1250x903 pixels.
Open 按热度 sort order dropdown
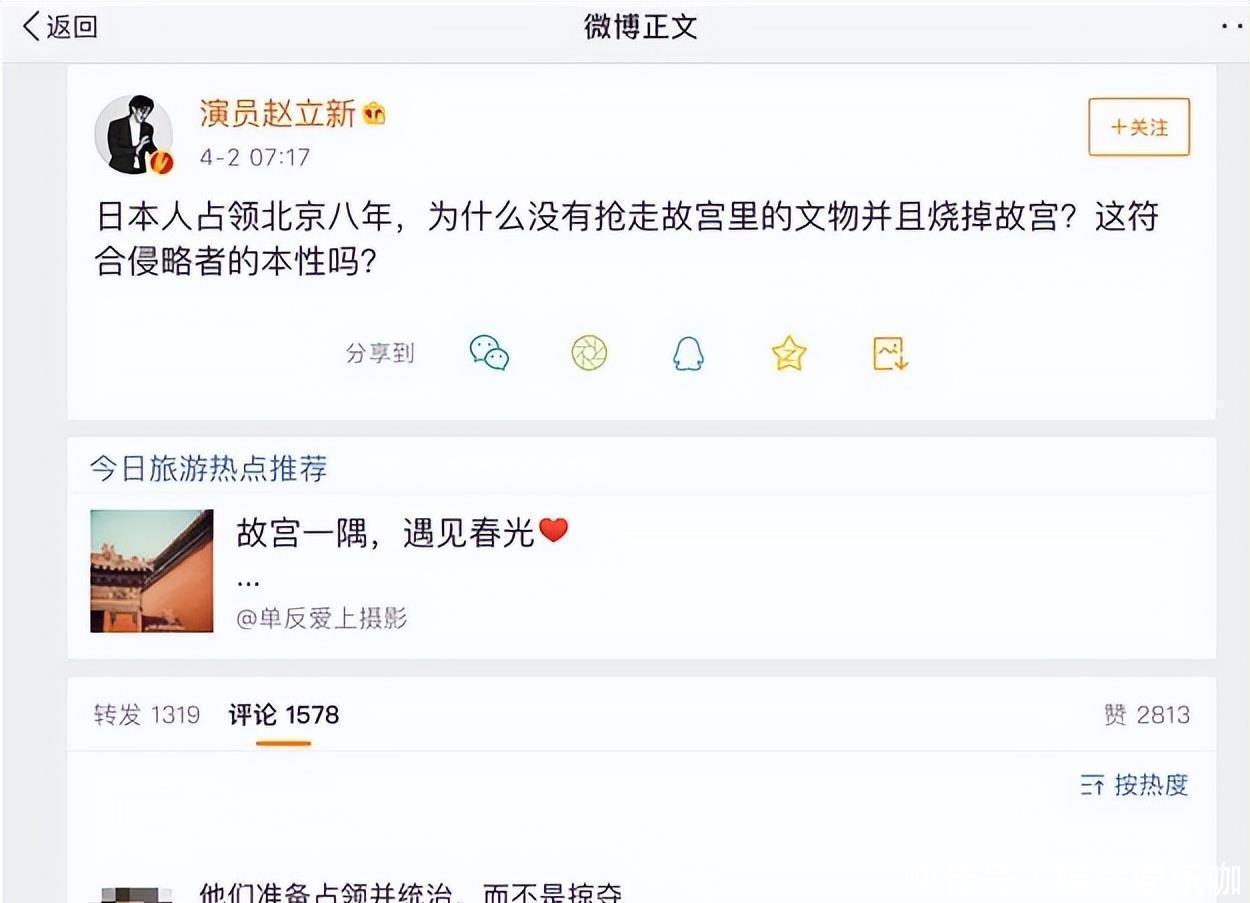(x=1135, y=785)
